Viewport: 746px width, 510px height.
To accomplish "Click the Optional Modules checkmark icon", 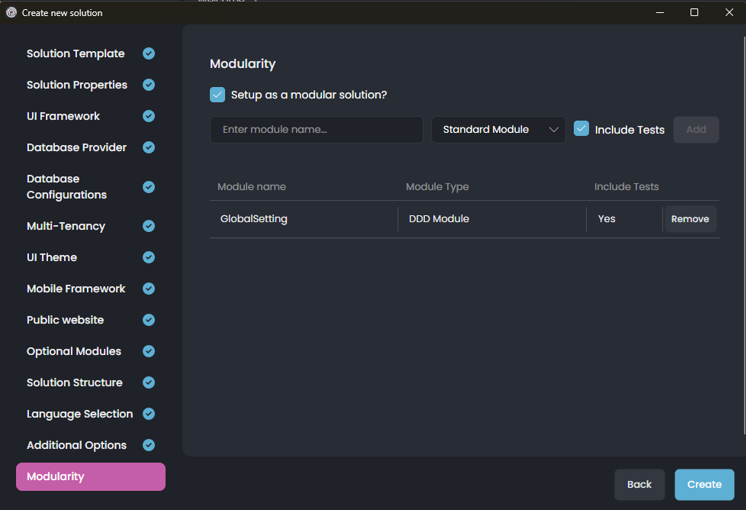I will (148, 351).
